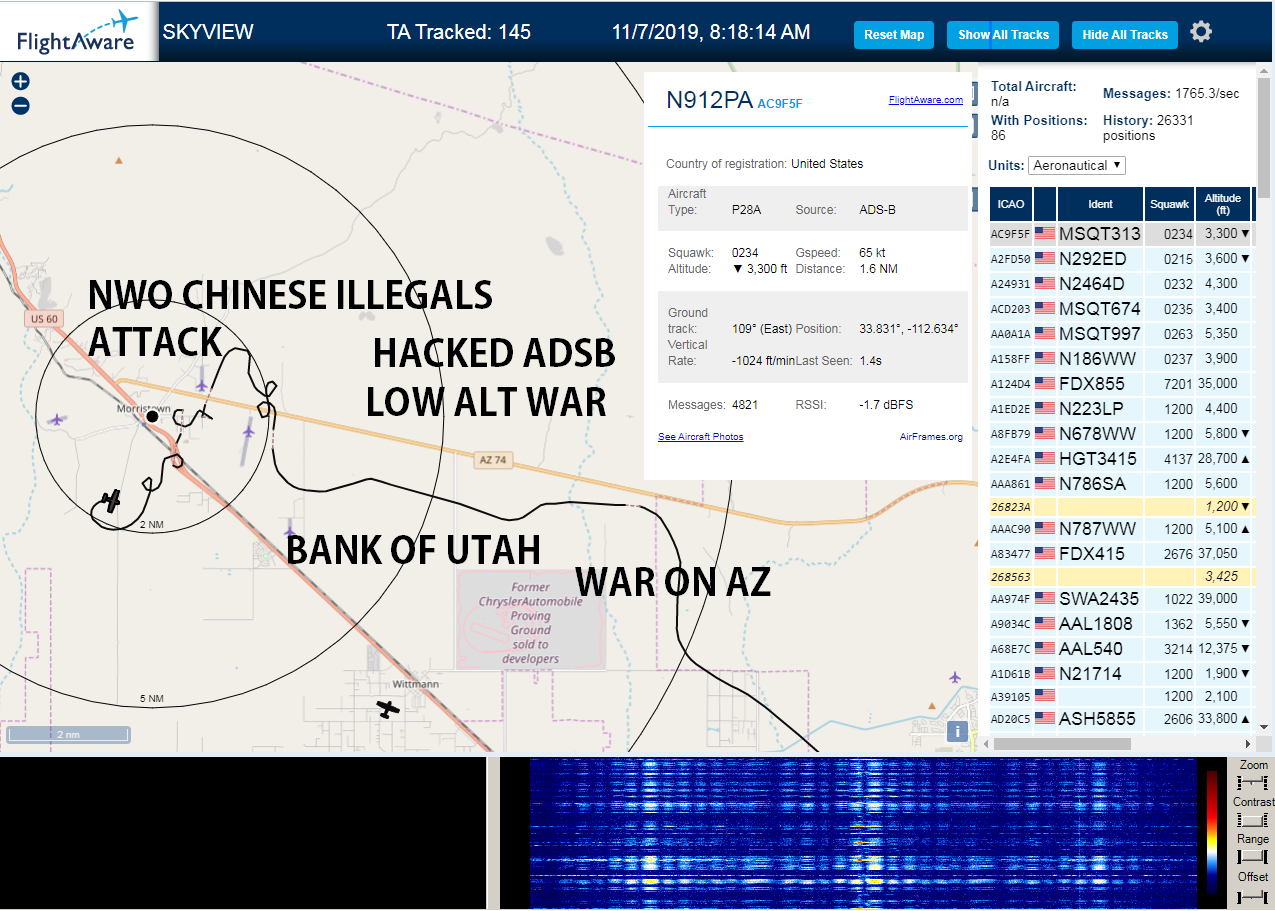The width and height of the screenshot is (1275, 911).
Task: Select the FDX415 table row
Action: 1120,553
